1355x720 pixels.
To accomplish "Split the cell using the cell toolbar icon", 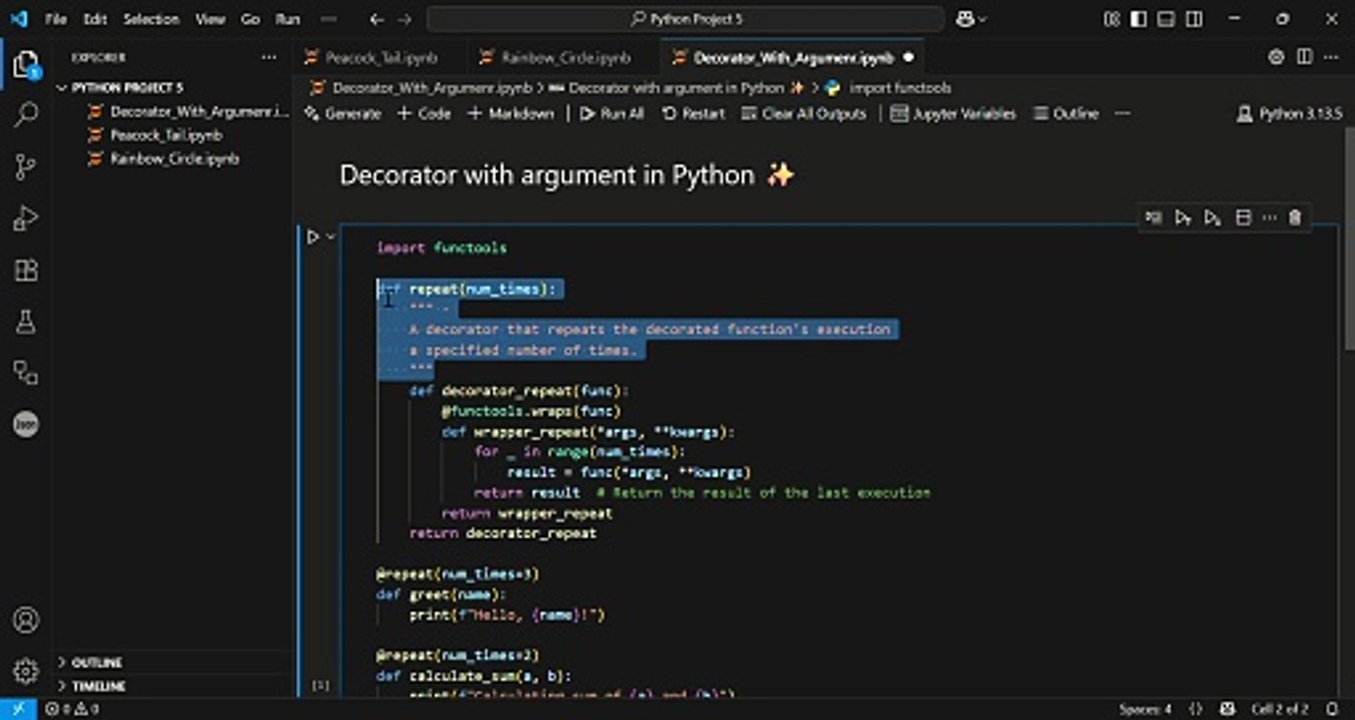I will point(1243,217).
